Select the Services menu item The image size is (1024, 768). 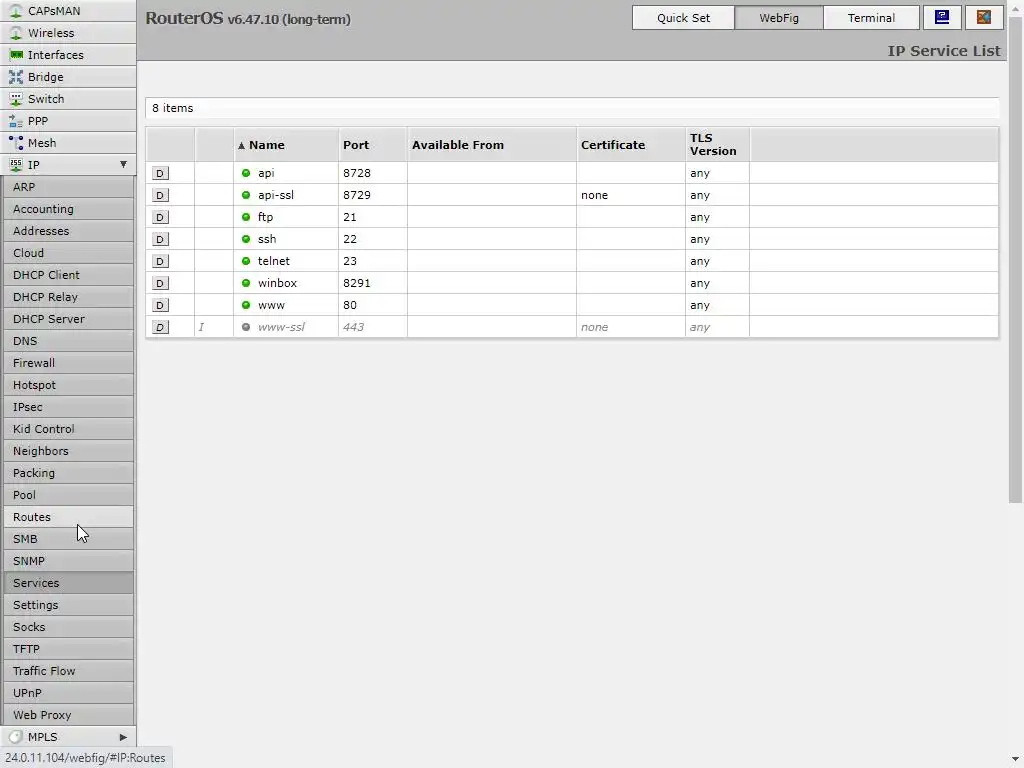[68, 583]
